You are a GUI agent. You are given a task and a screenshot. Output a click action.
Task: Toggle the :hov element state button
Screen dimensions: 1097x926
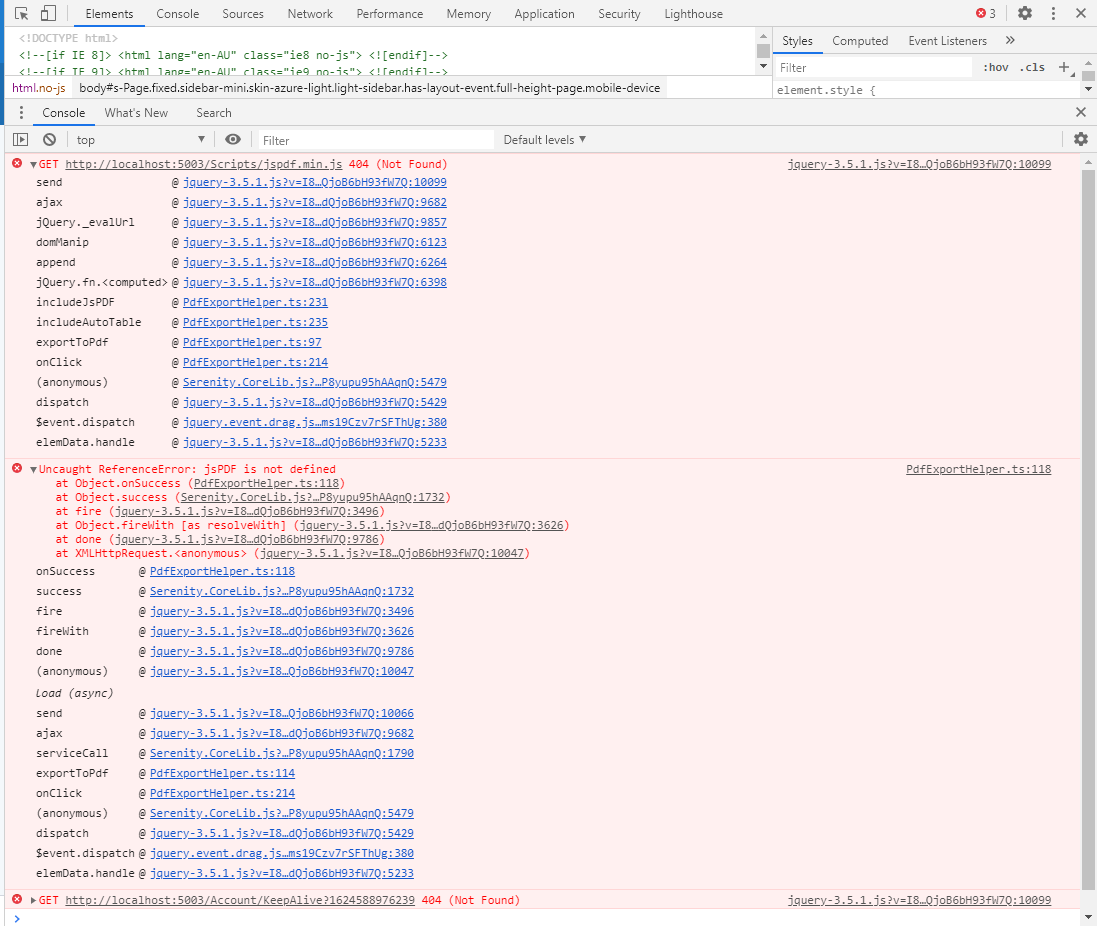996,67
